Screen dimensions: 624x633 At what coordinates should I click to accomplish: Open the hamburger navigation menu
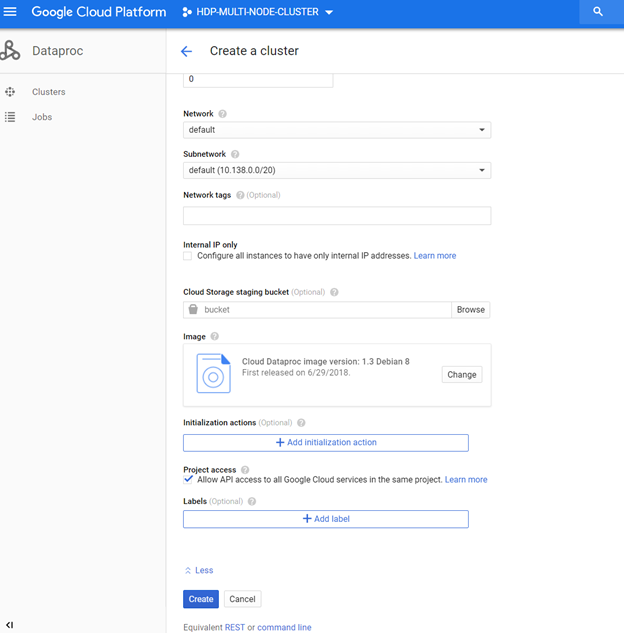pyautogui.click(x=10, y=12)
